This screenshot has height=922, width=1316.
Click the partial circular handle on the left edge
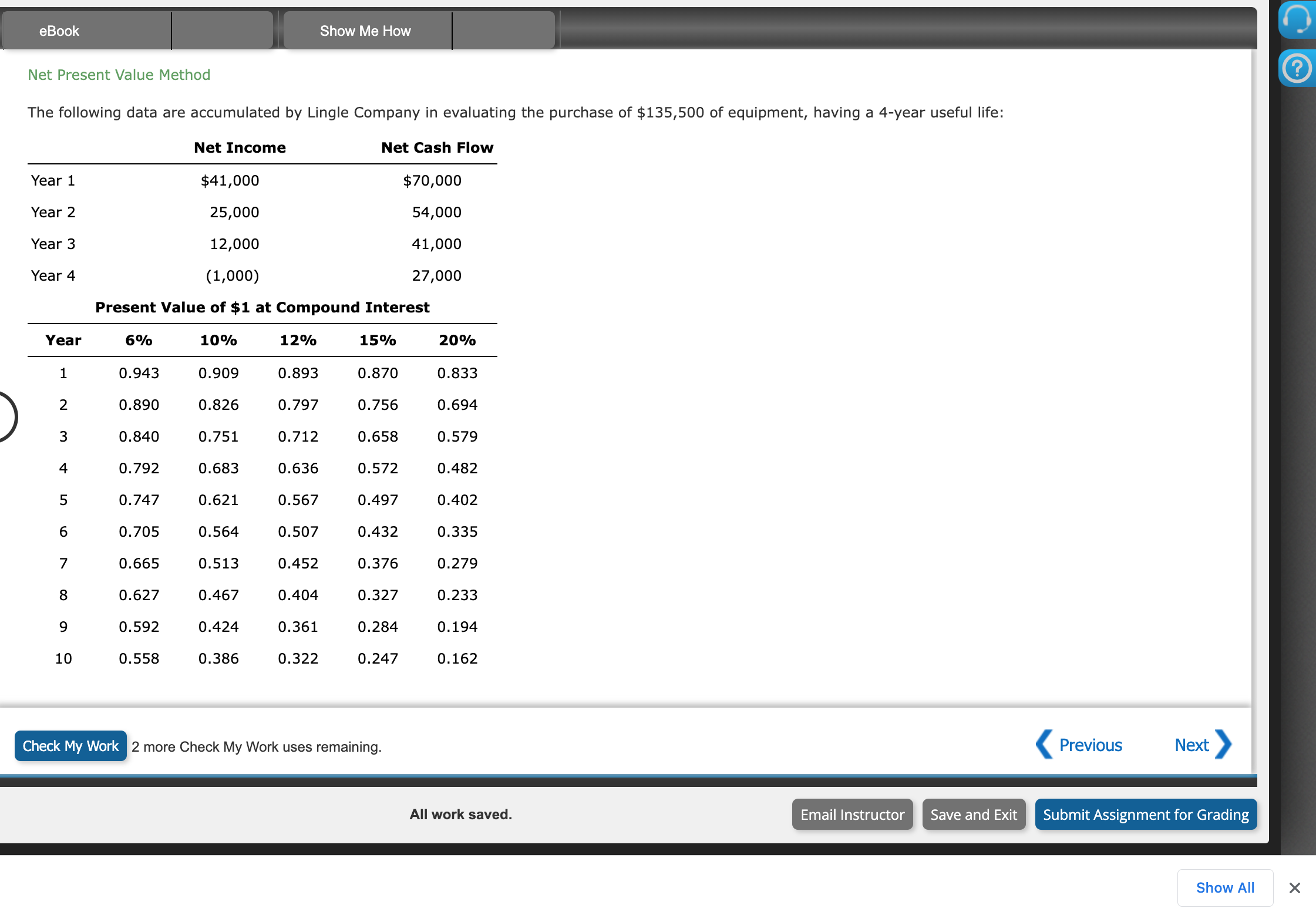(x=5, y=417)
